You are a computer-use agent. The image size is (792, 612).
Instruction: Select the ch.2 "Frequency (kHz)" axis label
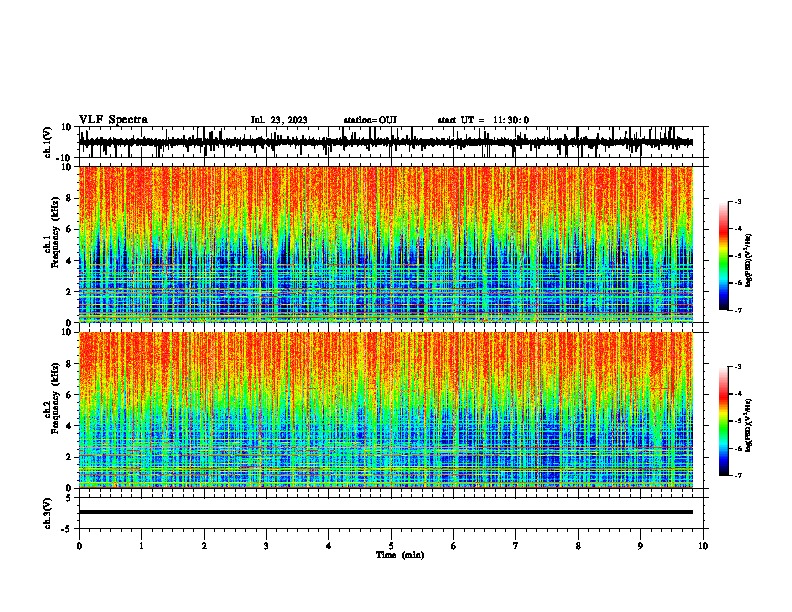click(x=55, y=398)
